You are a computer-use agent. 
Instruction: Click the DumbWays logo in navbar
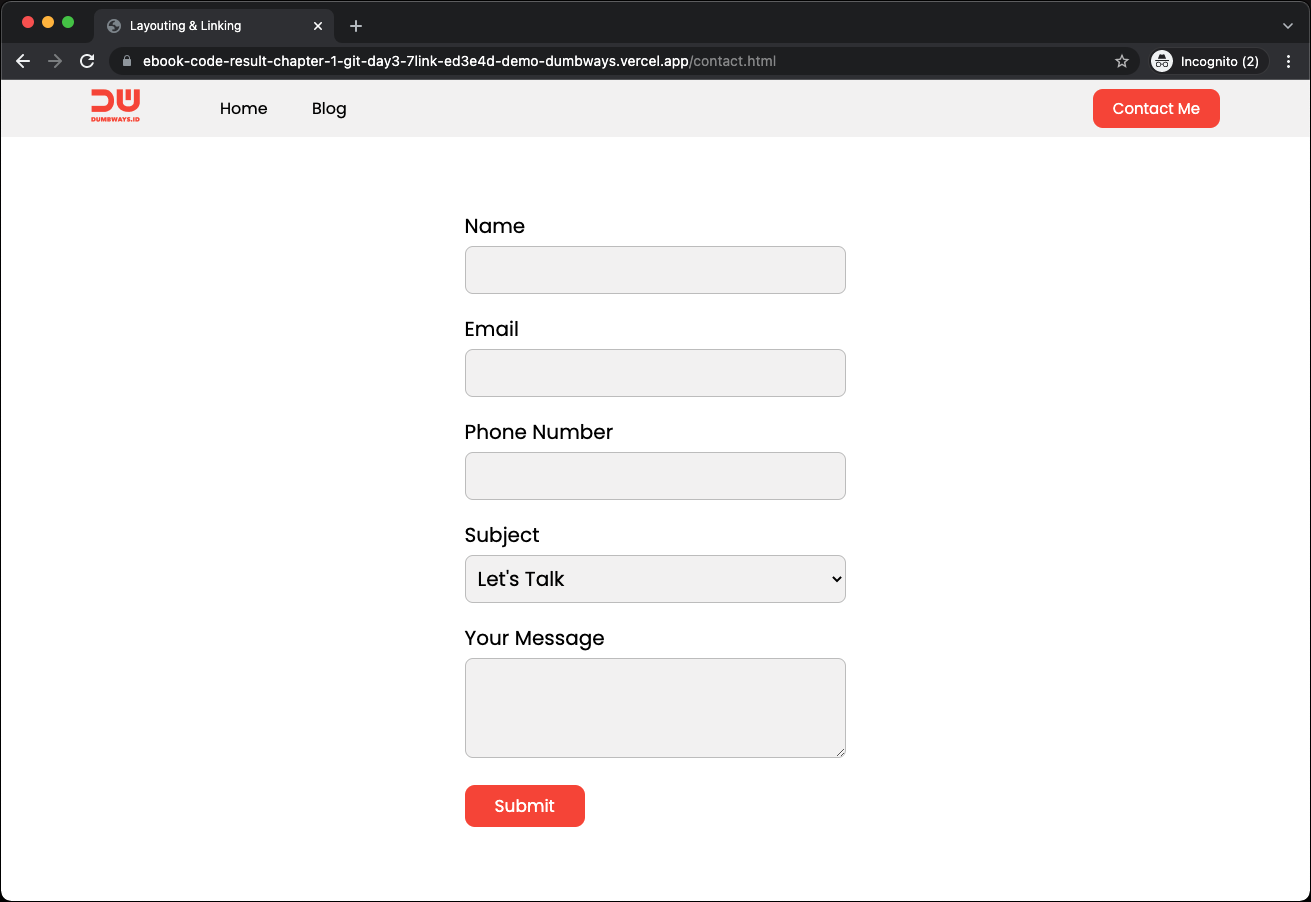[115, 107]
